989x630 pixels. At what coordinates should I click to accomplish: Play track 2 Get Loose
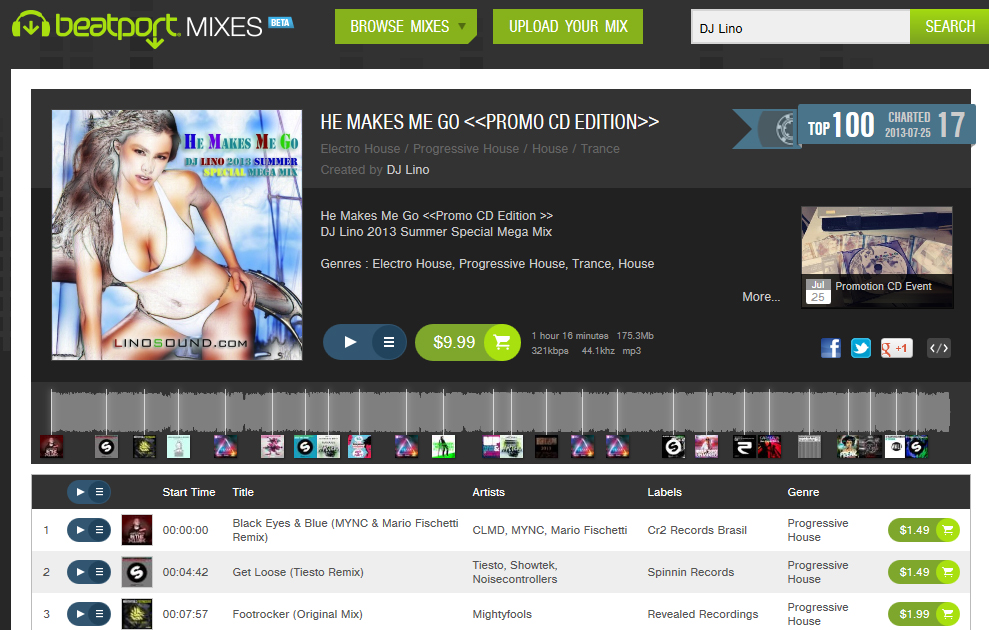79,572
